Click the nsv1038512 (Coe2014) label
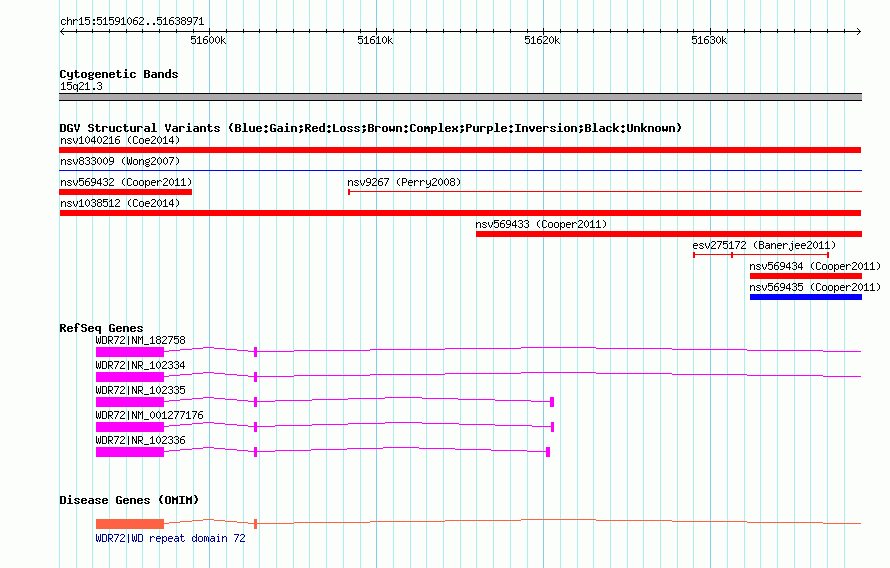Image resolution: width=890 pixels, height=568 pixels. point(120,203)
